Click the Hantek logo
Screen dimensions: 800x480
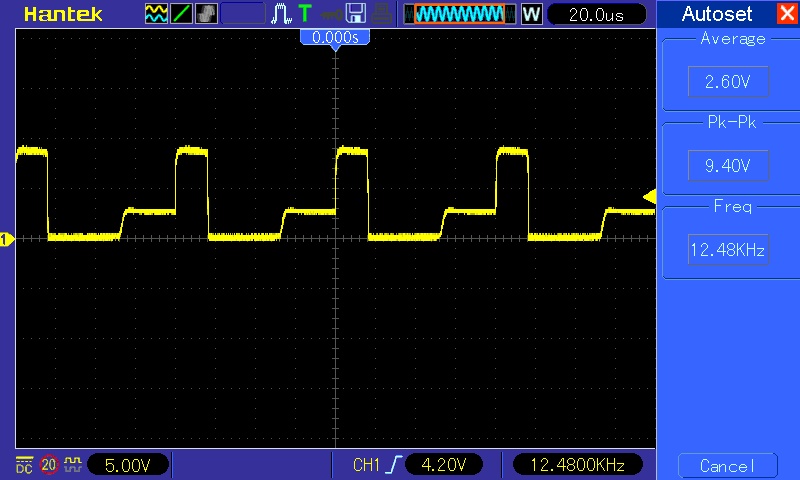coord(63,14)
